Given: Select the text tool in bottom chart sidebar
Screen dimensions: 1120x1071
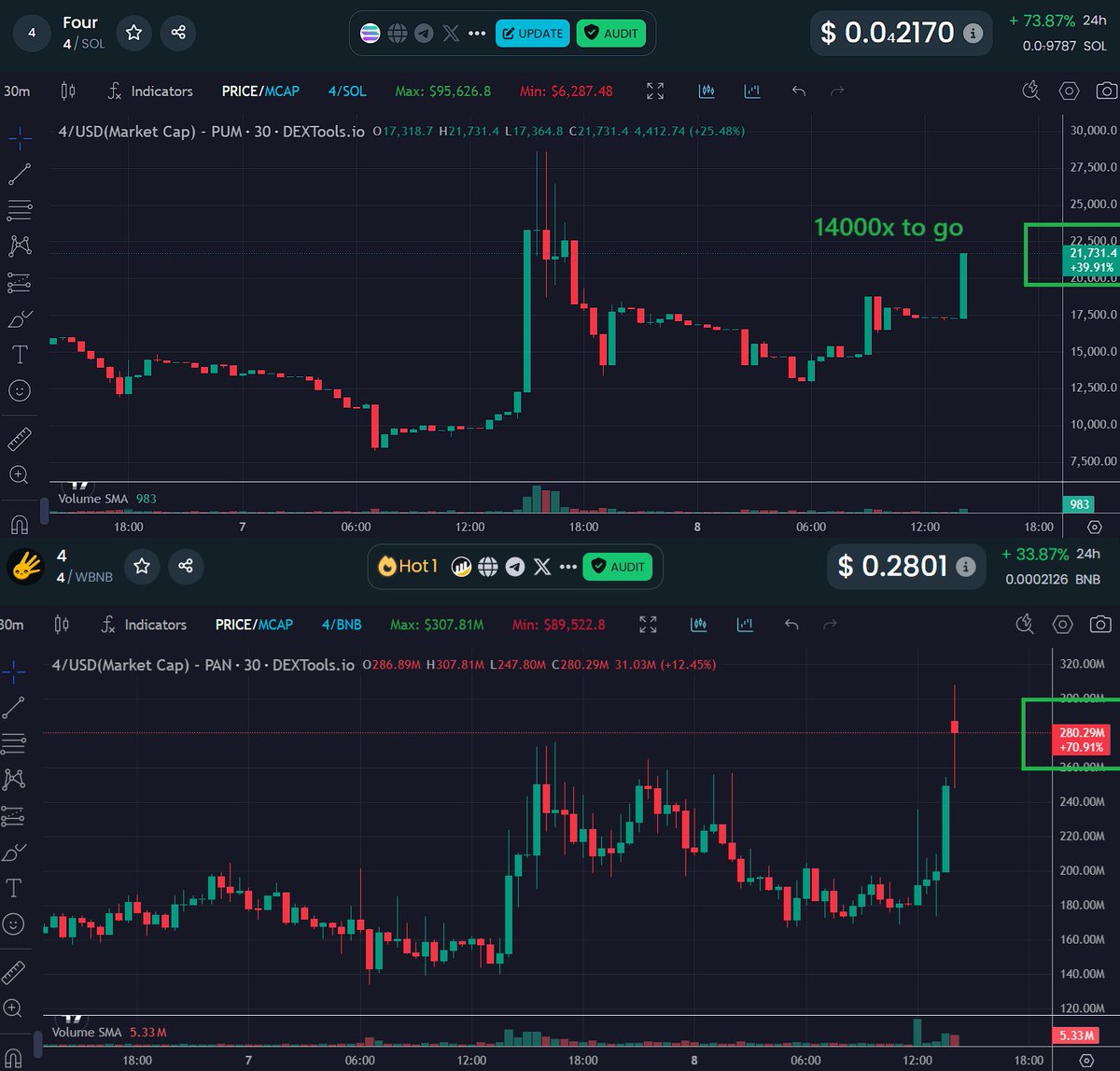Looking at the screenshot, I should 14,888.
